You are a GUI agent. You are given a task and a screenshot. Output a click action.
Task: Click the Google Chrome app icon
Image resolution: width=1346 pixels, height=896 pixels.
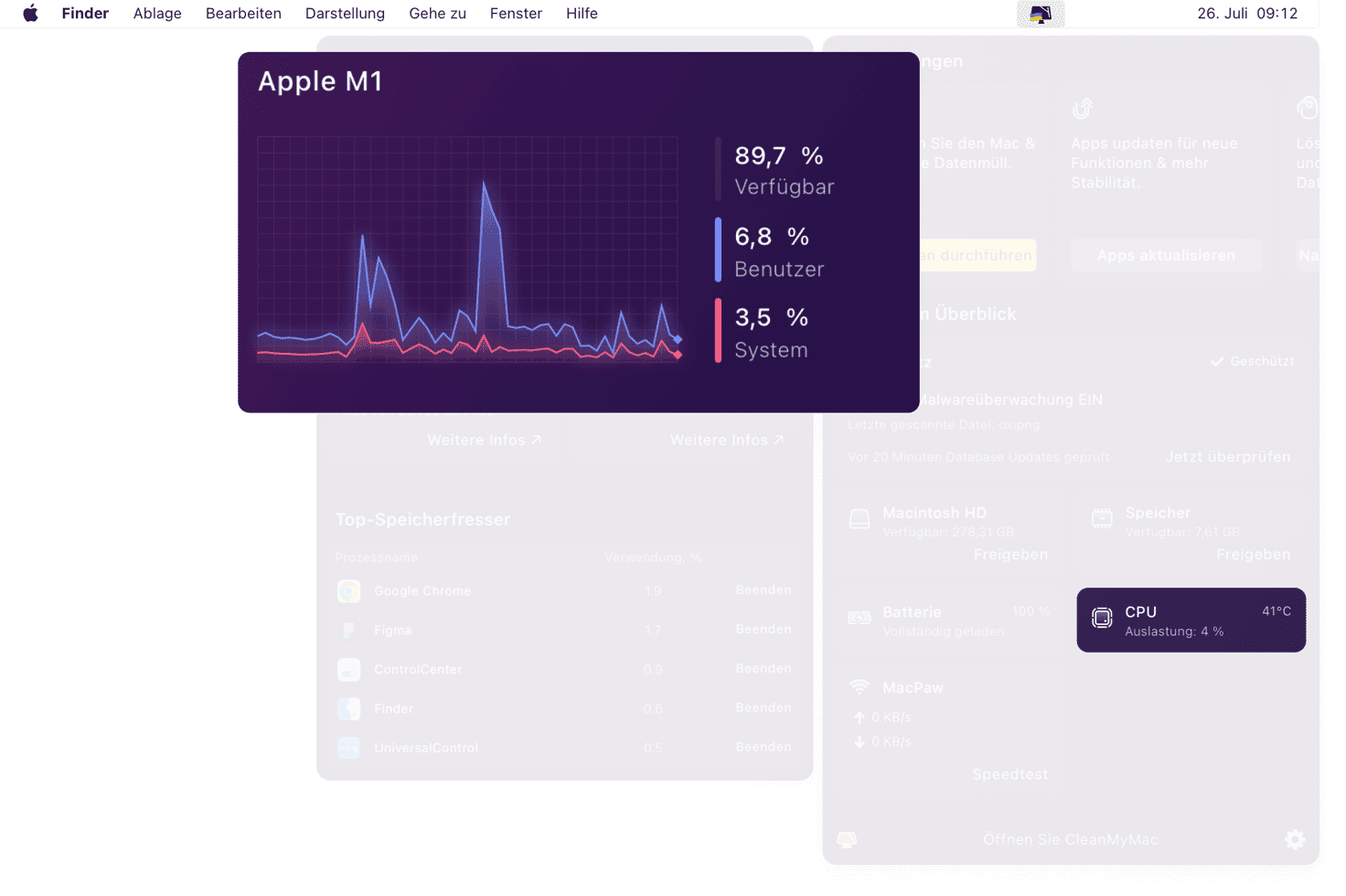(348, 591)
